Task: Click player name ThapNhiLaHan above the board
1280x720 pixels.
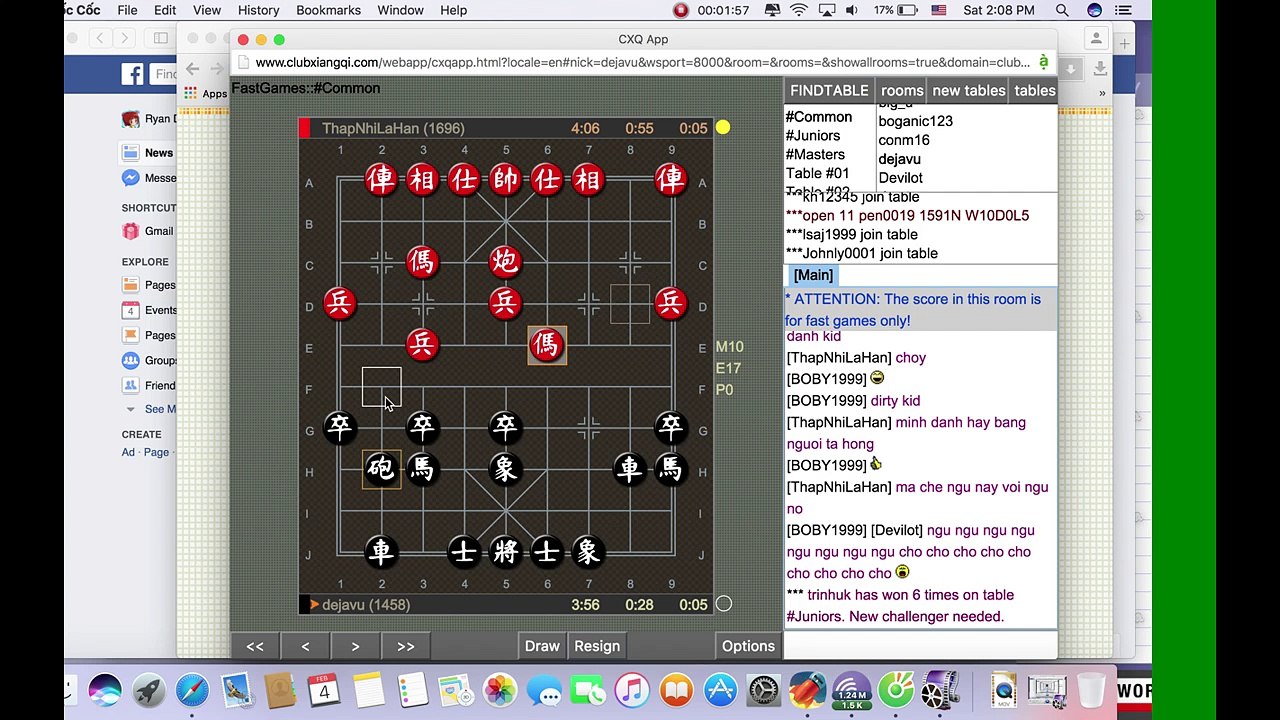Action: point(393,128)
